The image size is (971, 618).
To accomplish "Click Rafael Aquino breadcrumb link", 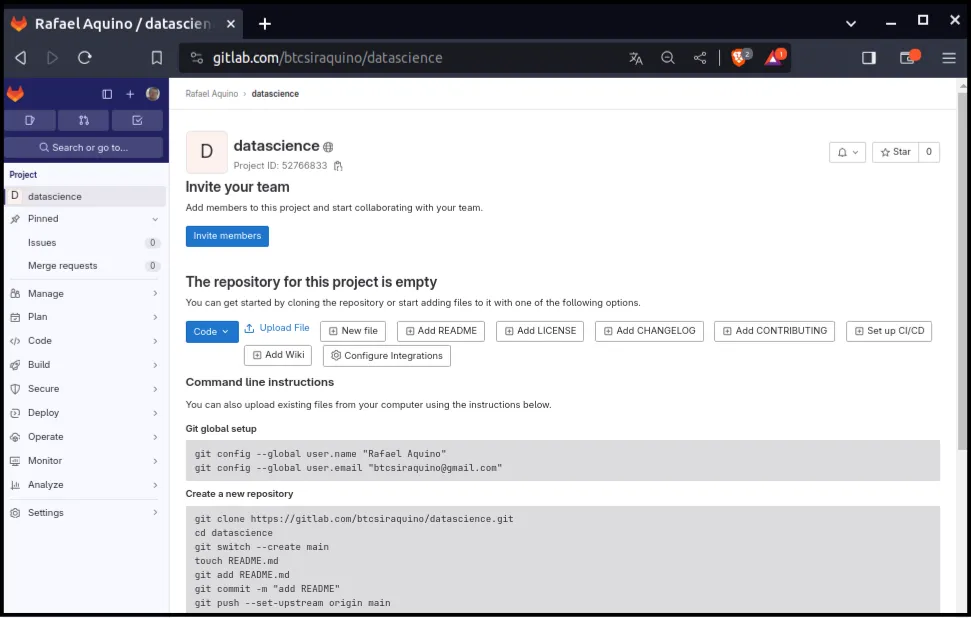I will [x=212, y=94].
